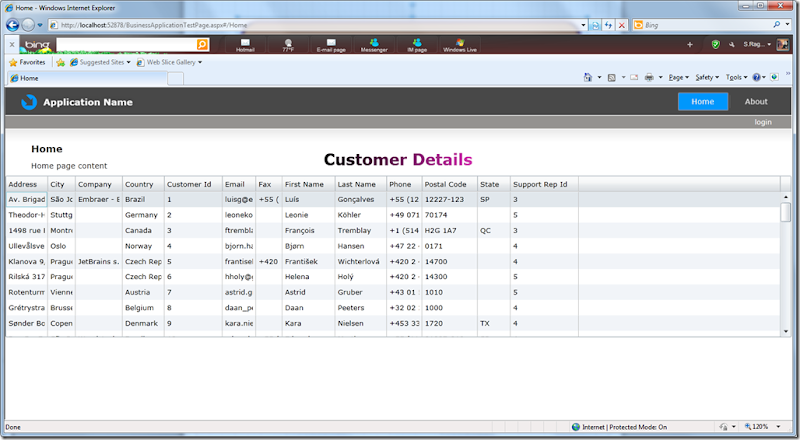This screenshot has width=800, height=440.
Task: Open the recent pages dropdown beside Forward
Action: pyautogui.click(x=40, y=25)
